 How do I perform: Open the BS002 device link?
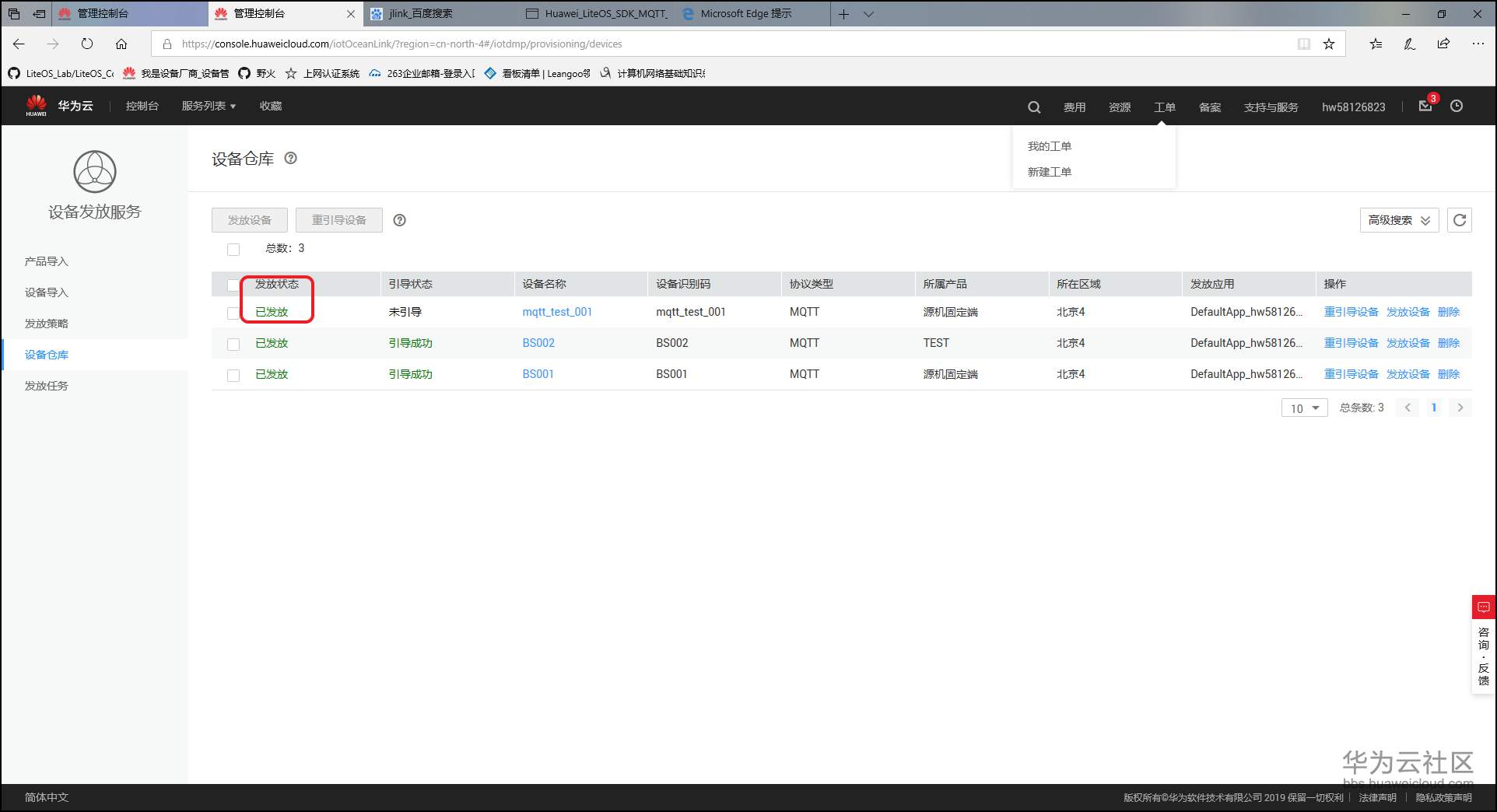[x=538, y=343]
